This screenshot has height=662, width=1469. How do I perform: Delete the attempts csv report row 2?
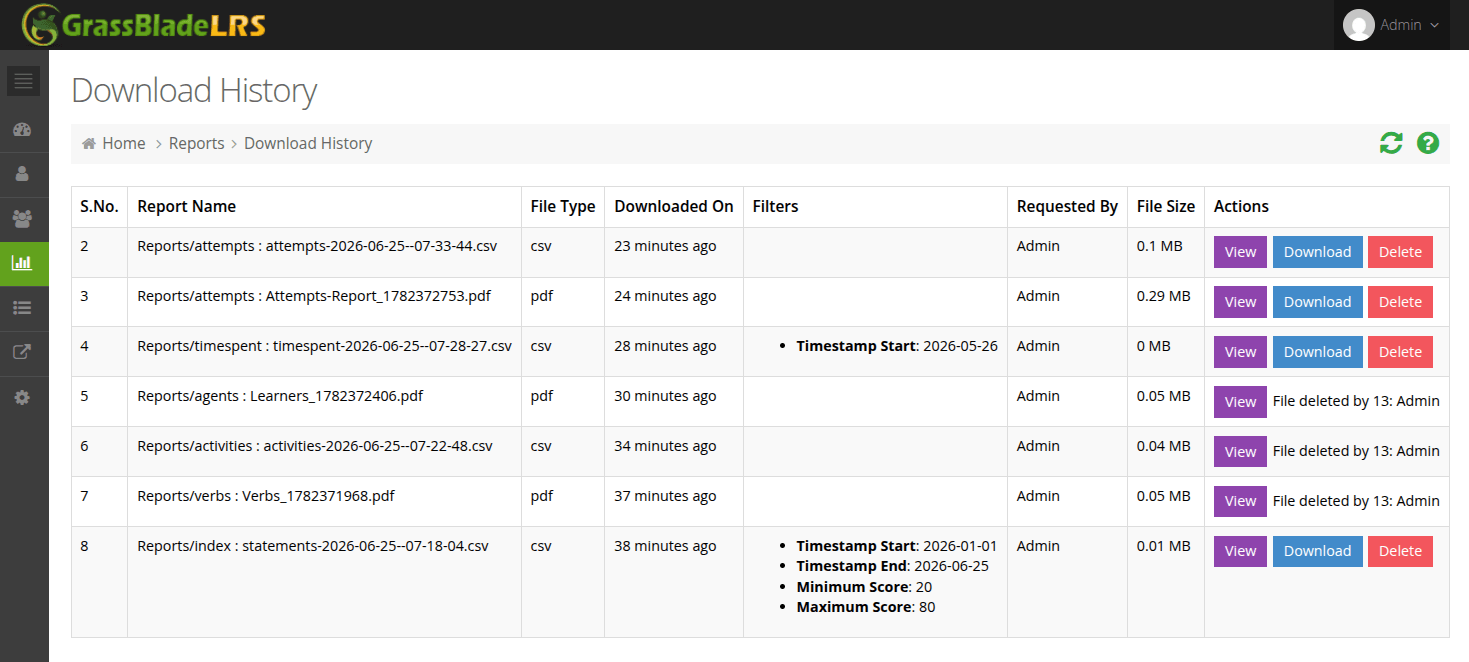coord(1400,252)
